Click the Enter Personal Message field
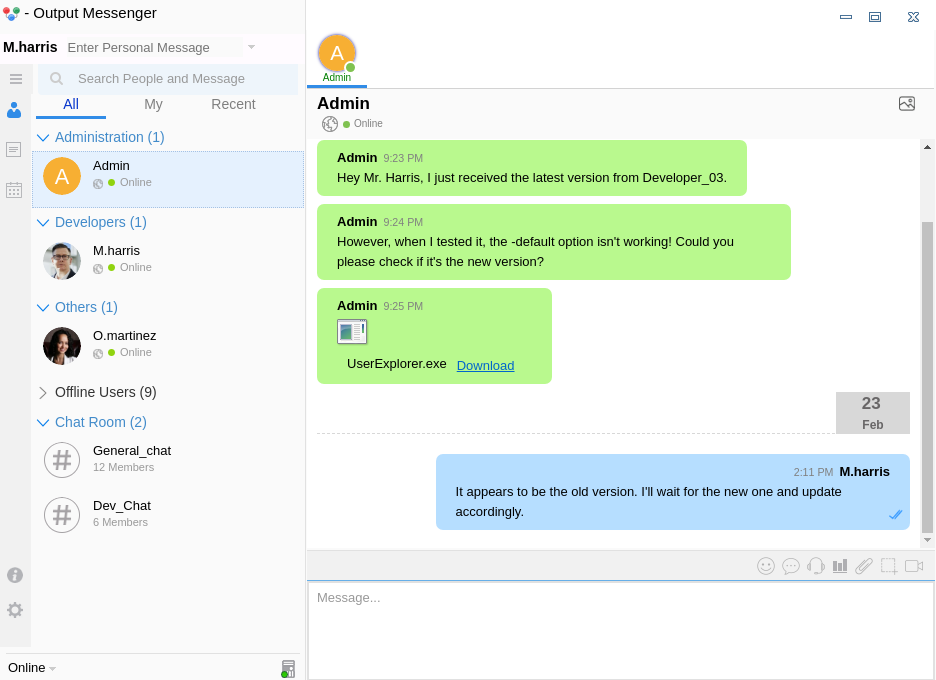Screen dimensions: 936x680 (x=154, y=47)
